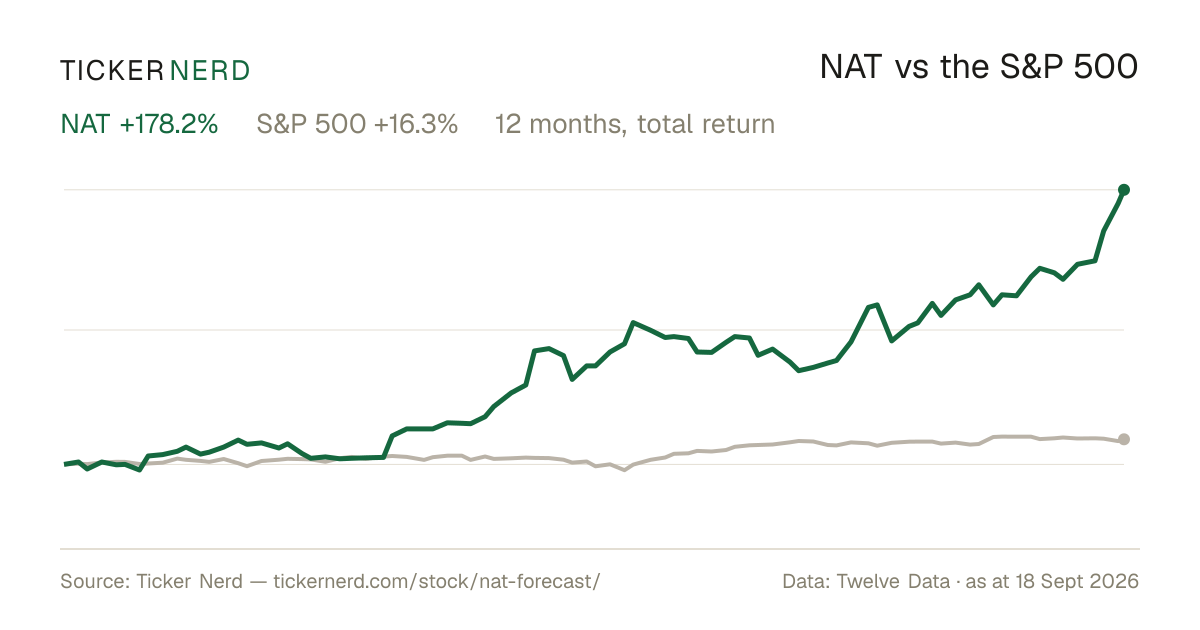The height and width of the screenshot is (630, 1200).
Task: Open the tickernerd.com/stock/nat-forecast/ source link
Action: (436, 582)
